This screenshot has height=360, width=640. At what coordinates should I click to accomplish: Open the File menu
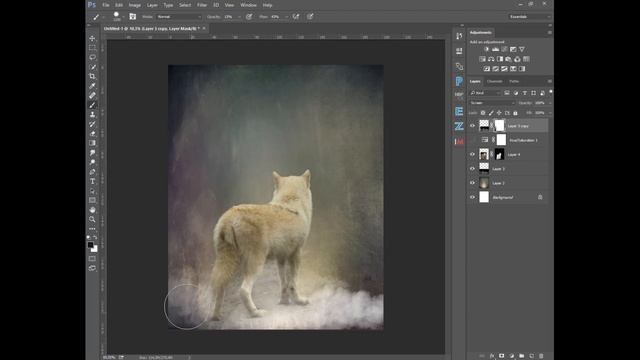coord(106,5)
